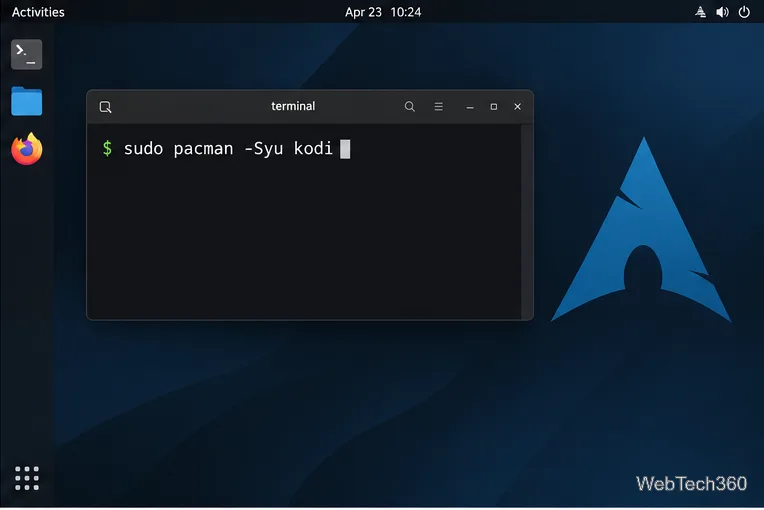
Task: Launch Firefox from the dock
Action: [27, 149]
